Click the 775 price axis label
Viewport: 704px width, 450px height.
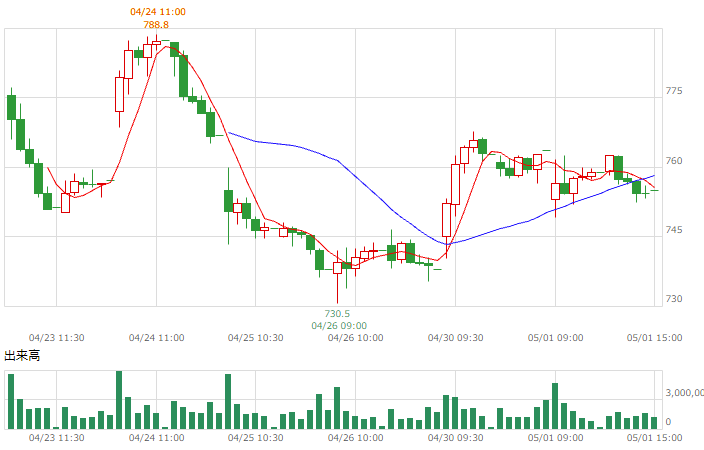[x=673, y=91]
